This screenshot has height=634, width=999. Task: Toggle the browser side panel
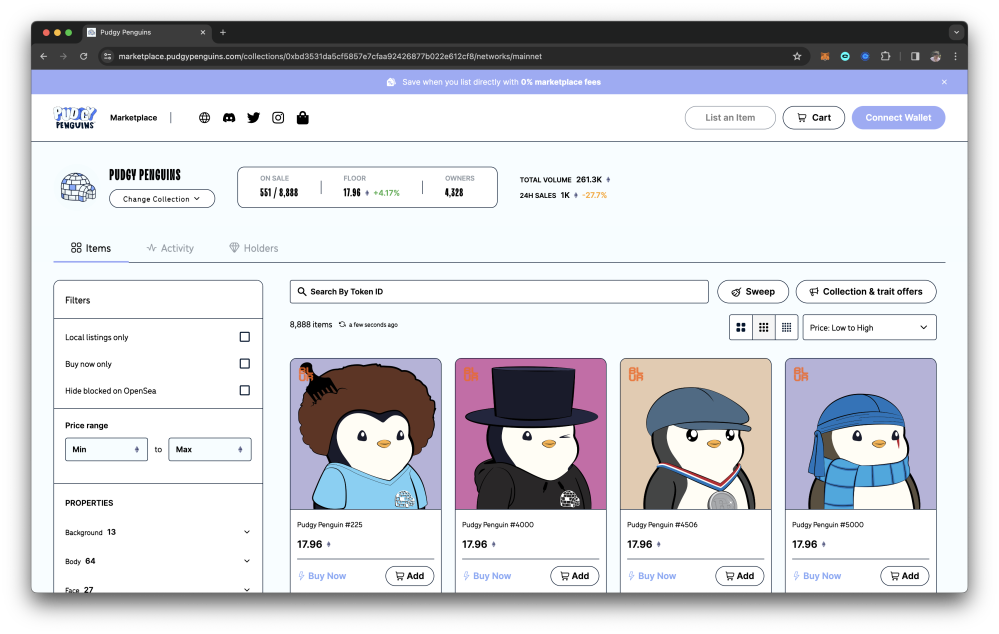[915, 56]
